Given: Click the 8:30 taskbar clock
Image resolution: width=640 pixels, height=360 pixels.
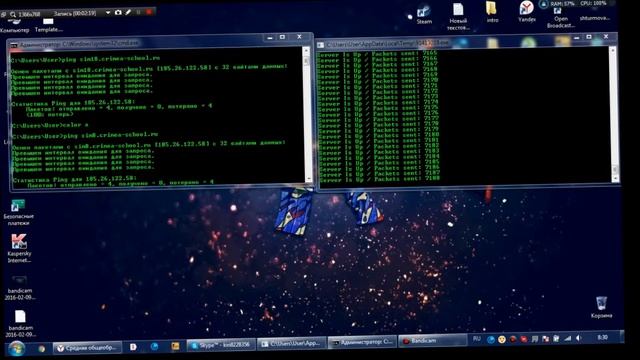Looking at the screenshot, I should (x=602, y=337).
